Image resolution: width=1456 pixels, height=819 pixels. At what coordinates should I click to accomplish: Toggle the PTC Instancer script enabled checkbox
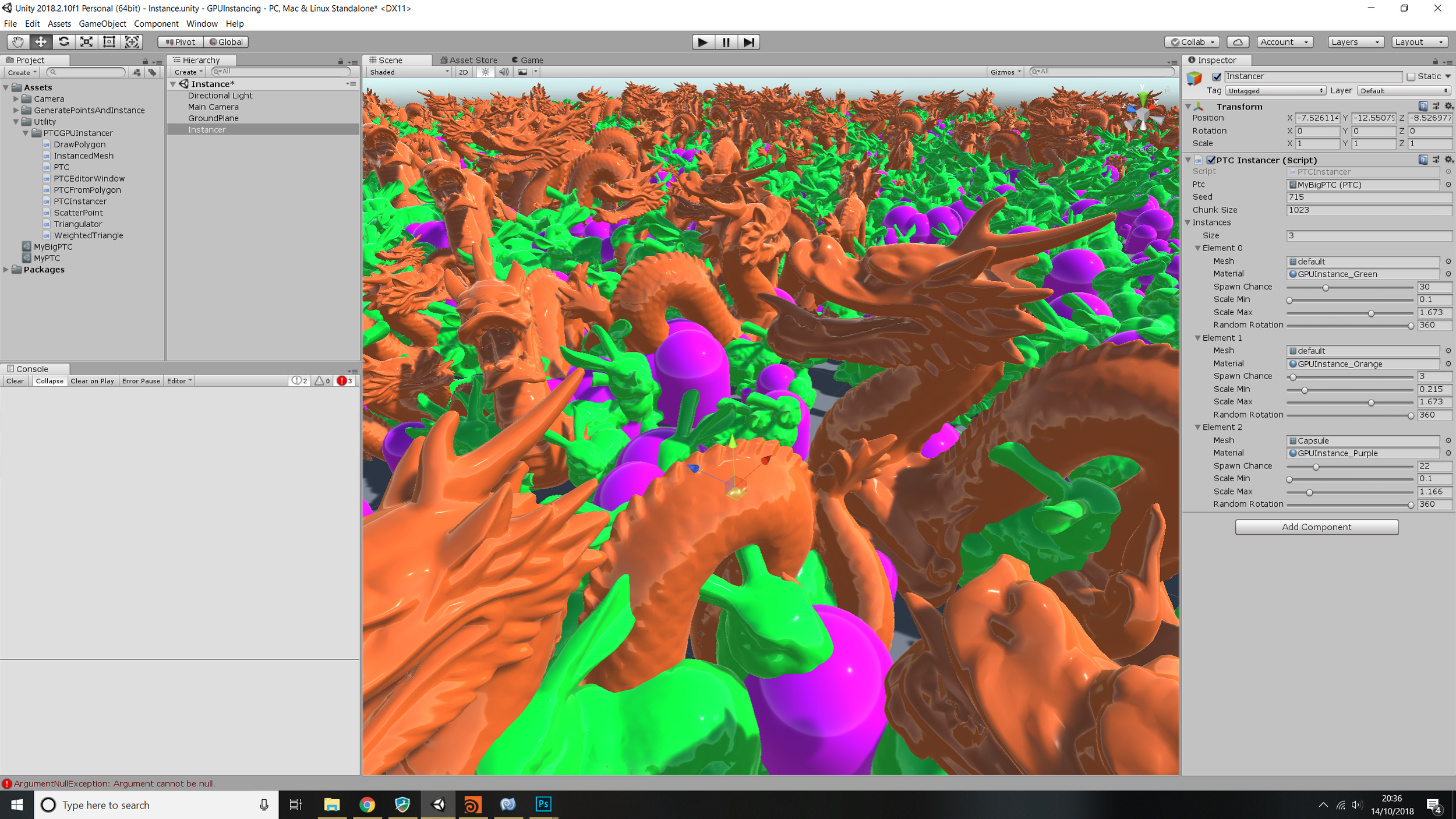click(x=1211, y=160)
